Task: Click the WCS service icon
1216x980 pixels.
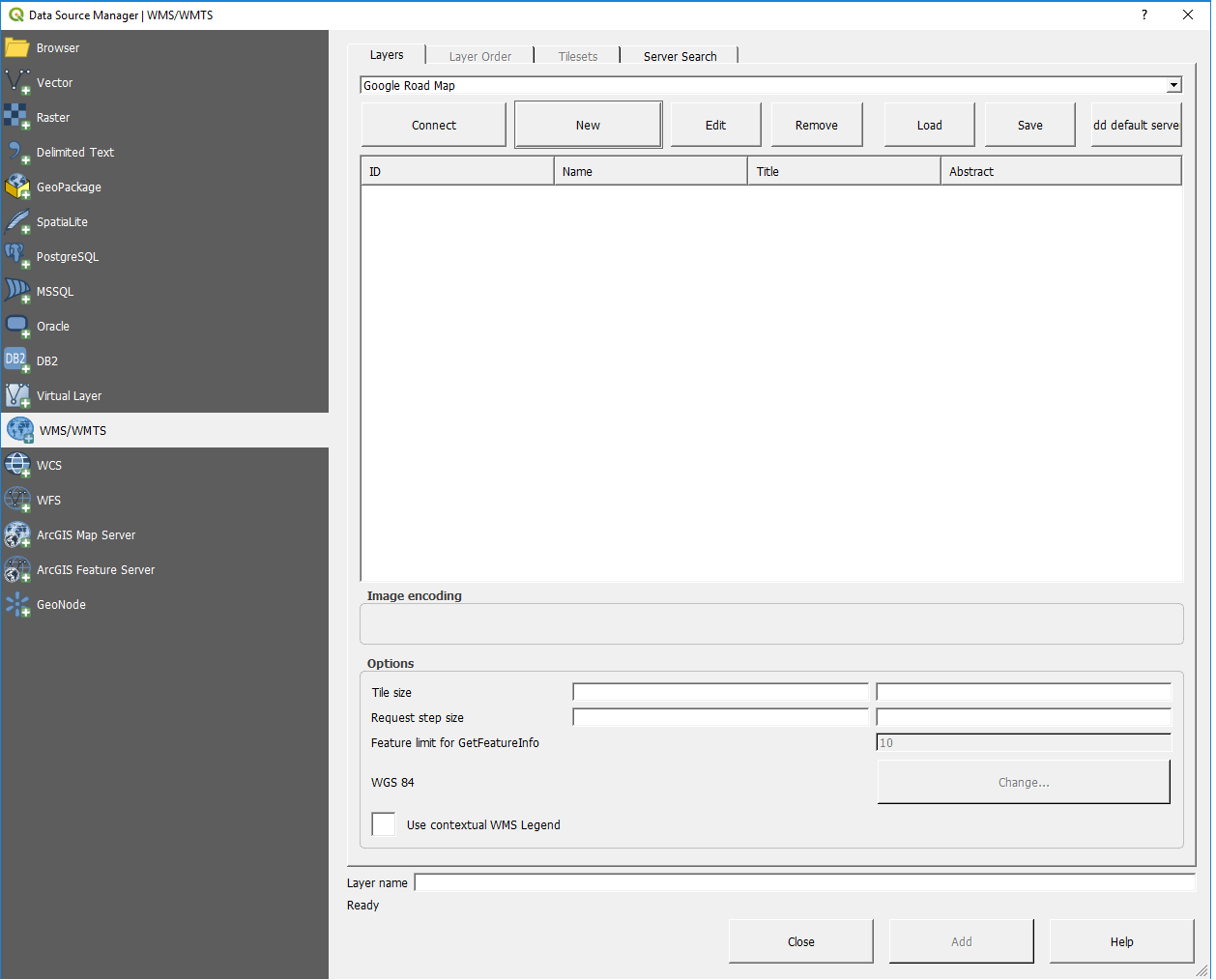Action: click(x=17, y=465)
